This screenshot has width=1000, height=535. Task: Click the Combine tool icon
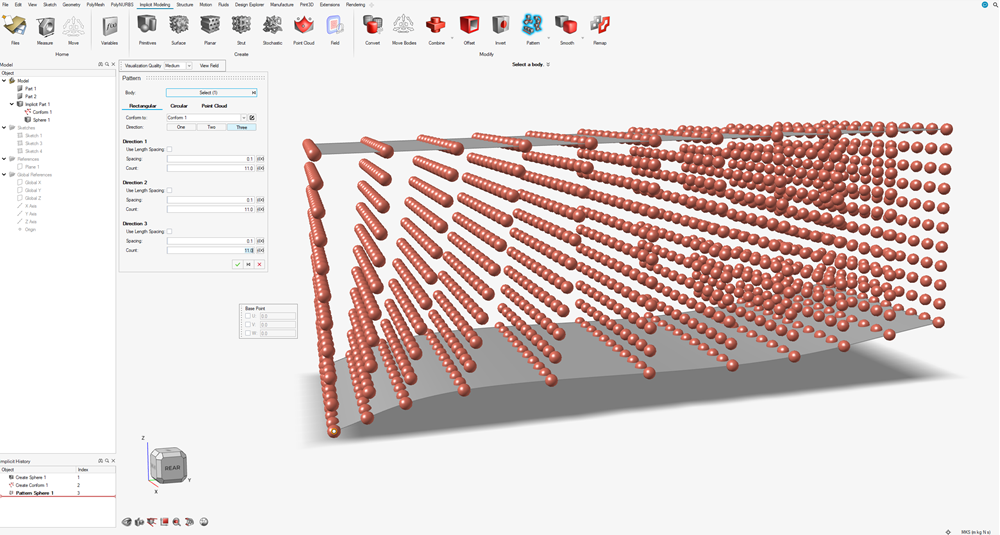pyautogui.click(x=436, y=25)
